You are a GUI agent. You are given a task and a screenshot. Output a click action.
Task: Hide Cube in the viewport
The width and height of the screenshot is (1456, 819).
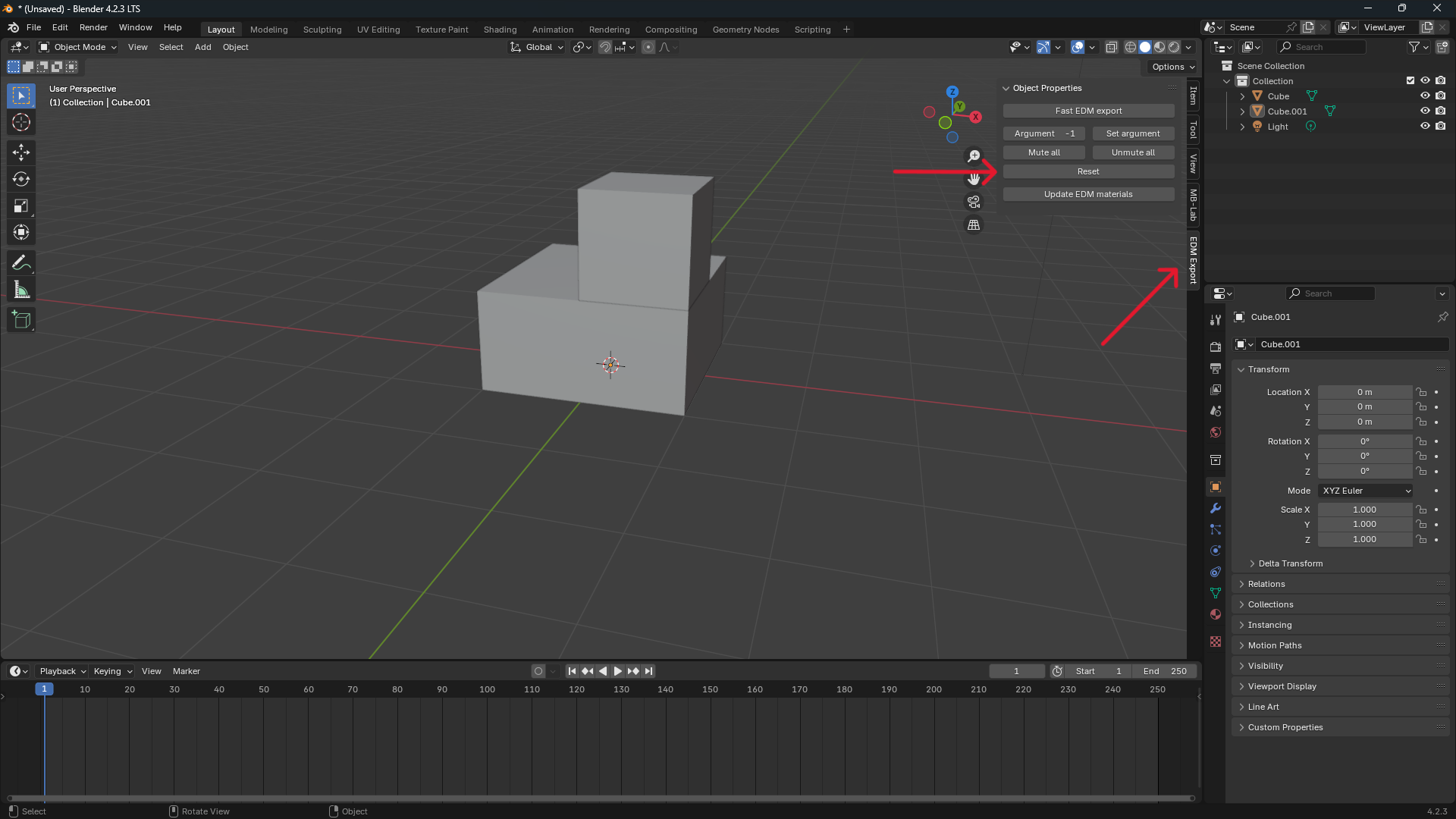pos(1425,96)
